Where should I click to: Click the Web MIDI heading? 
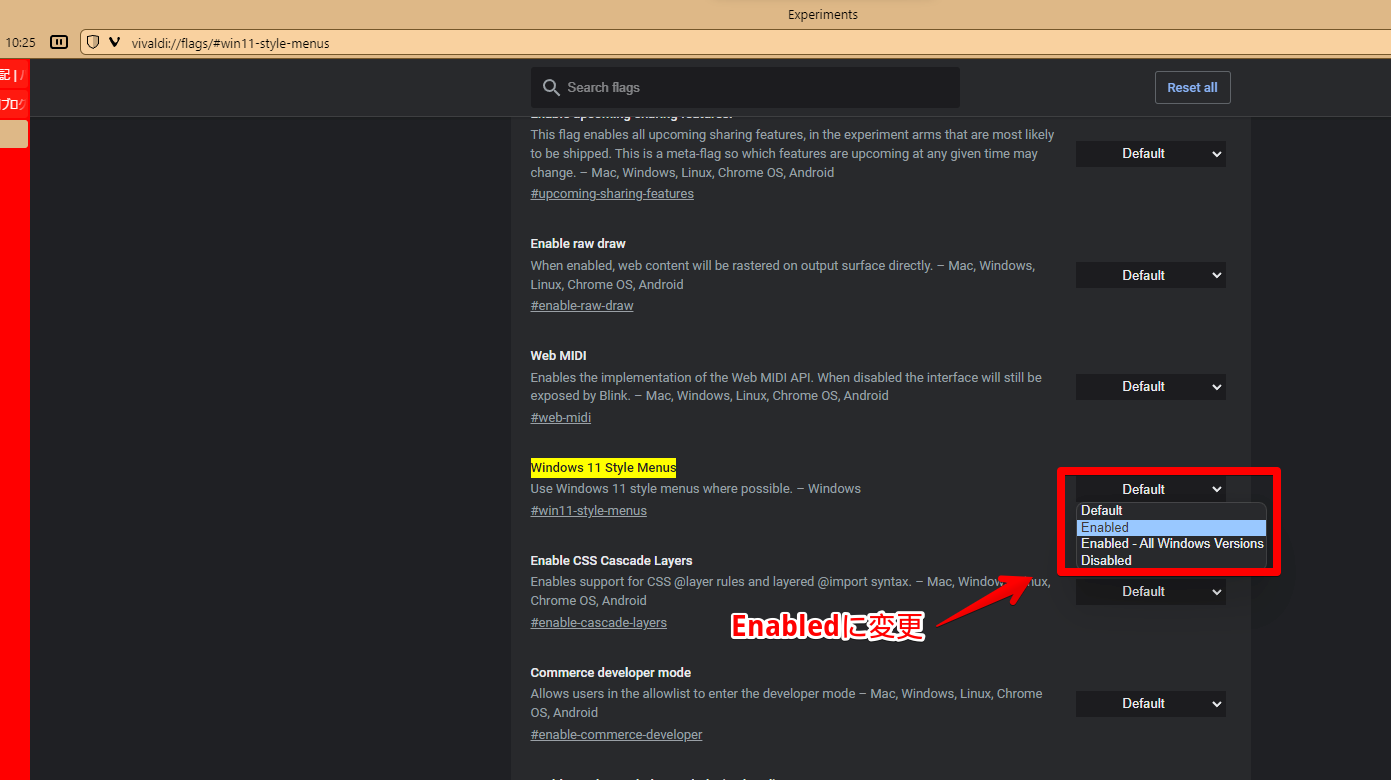coord(559,356)
